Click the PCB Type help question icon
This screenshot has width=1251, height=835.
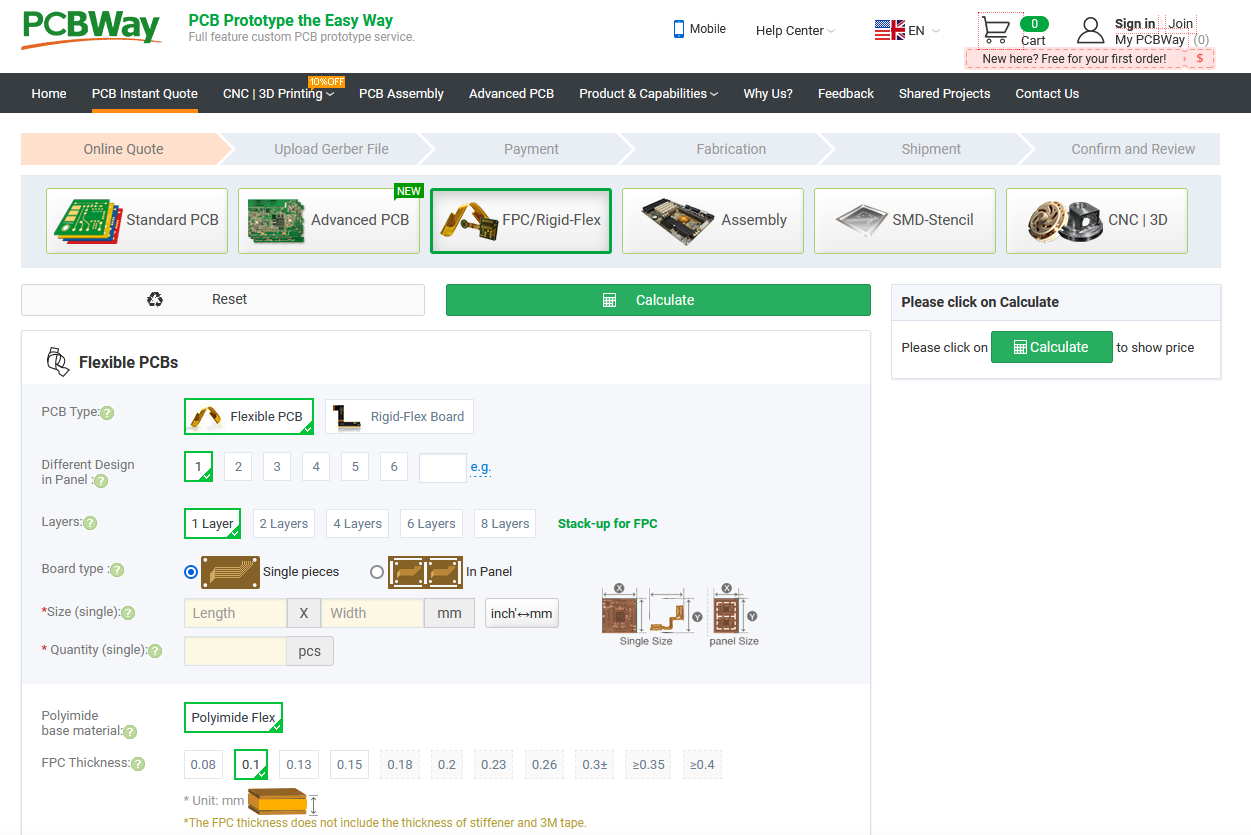(107, 413)
